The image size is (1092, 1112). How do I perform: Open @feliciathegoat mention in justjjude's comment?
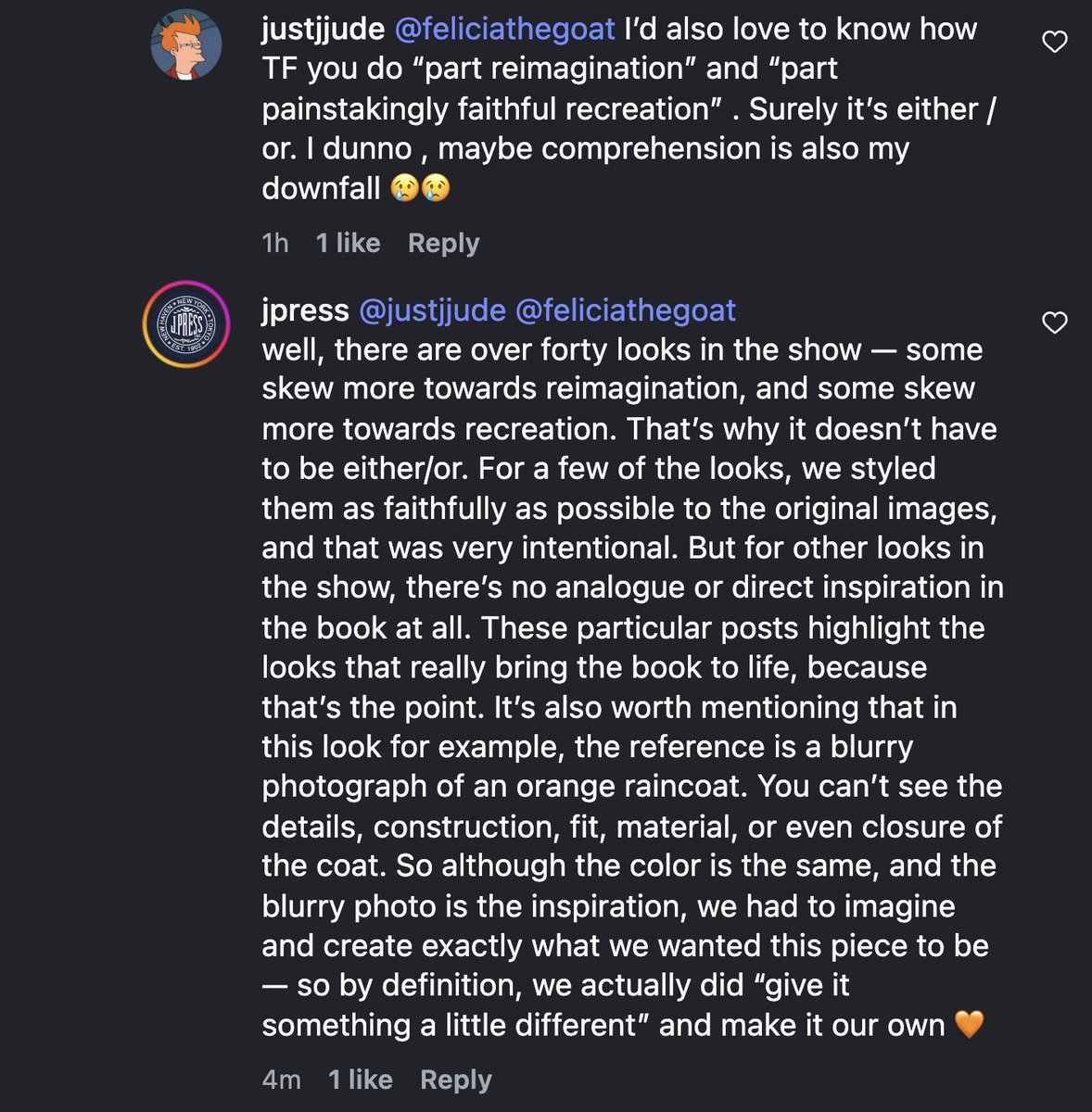tap(504, 29)
